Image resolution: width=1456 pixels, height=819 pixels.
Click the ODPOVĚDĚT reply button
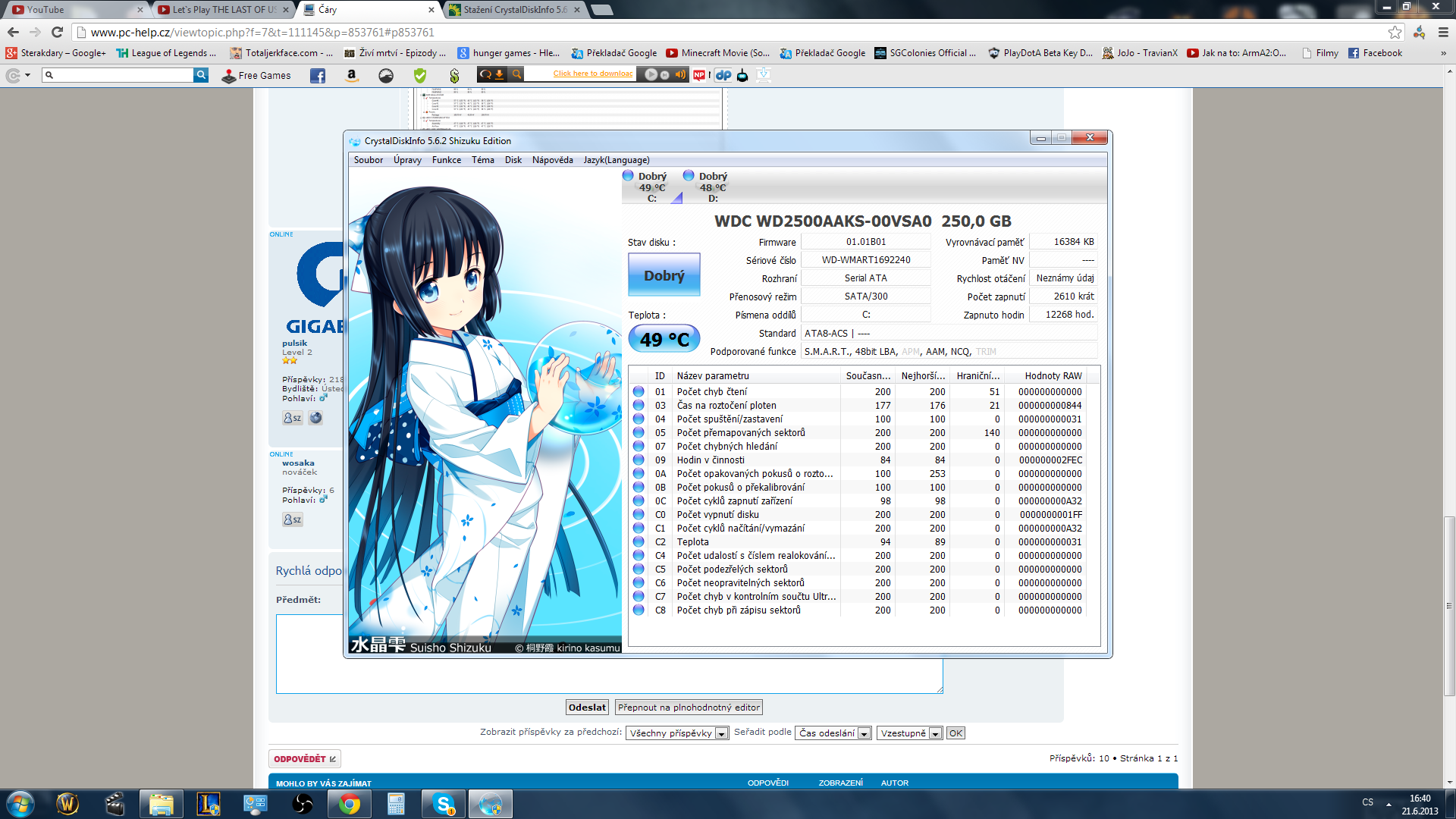coord(305,759)
